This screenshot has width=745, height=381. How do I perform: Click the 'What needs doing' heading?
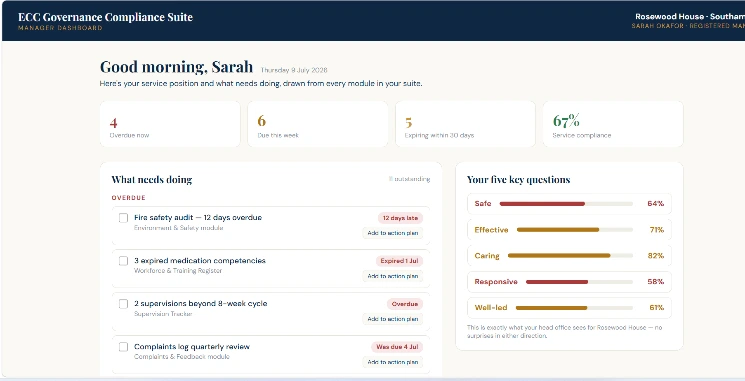(x=152, y=180)
